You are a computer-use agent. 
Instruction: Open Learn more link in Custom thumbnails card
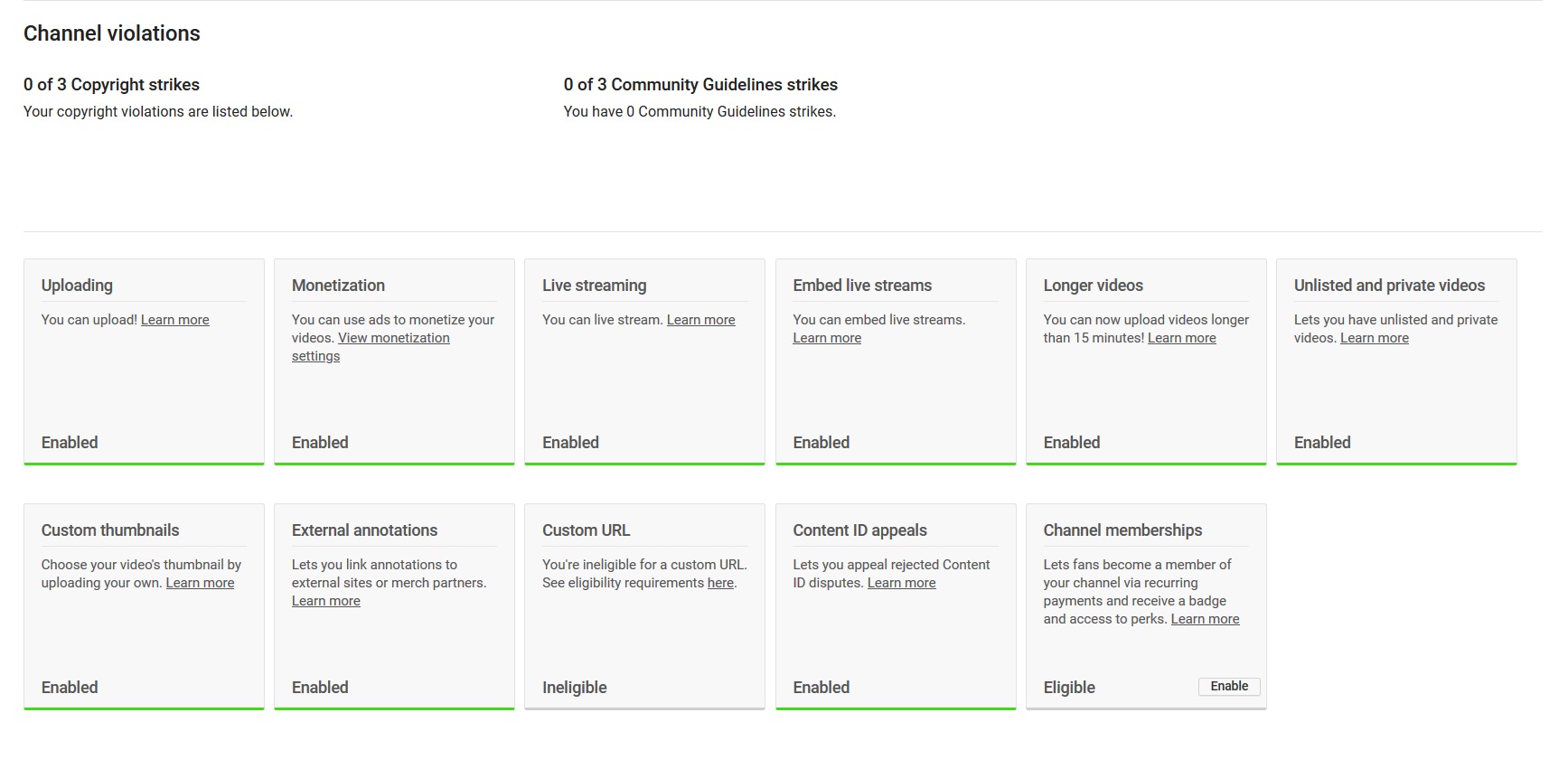[x=200, y=583]
